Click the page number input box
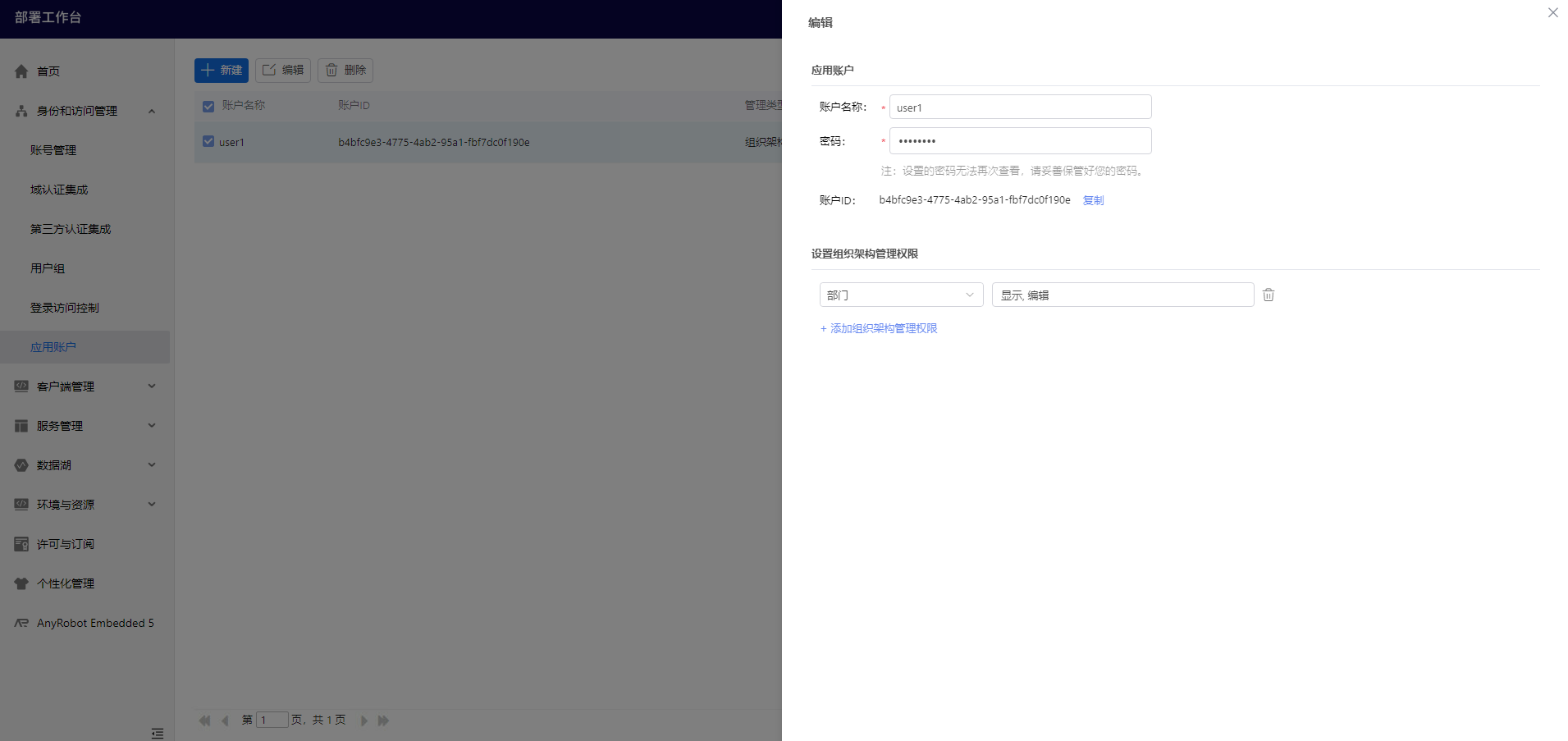1568x741 pixels. 272,720
